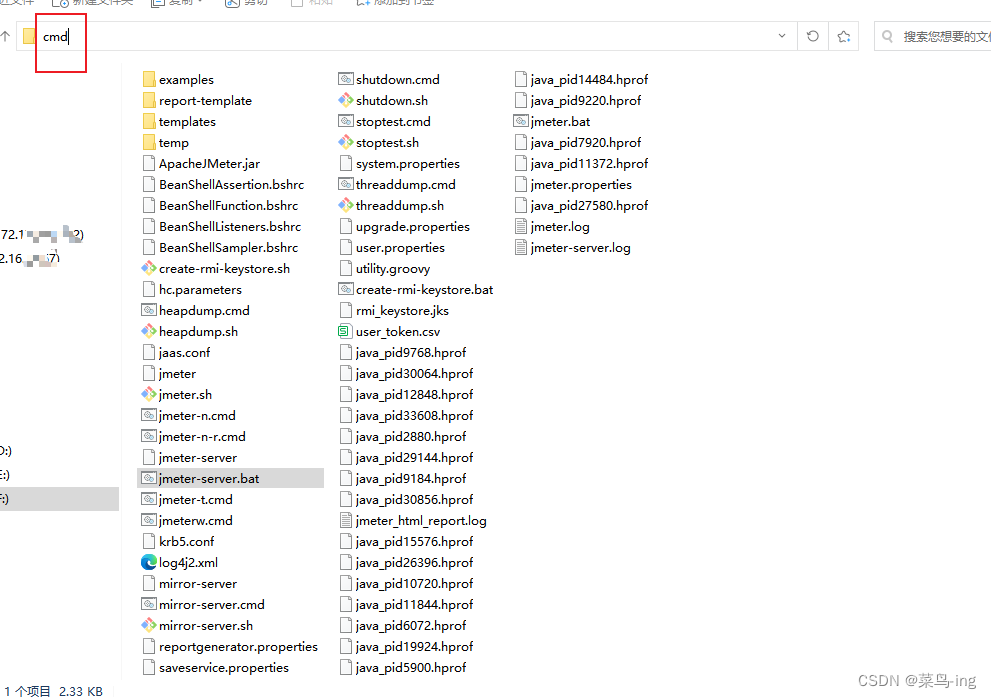The height and width of the screenshot is (699, 991).
Task: Click the log4j2.xml Edge icon
Action: pyautogui.click(x=149, y=562)
